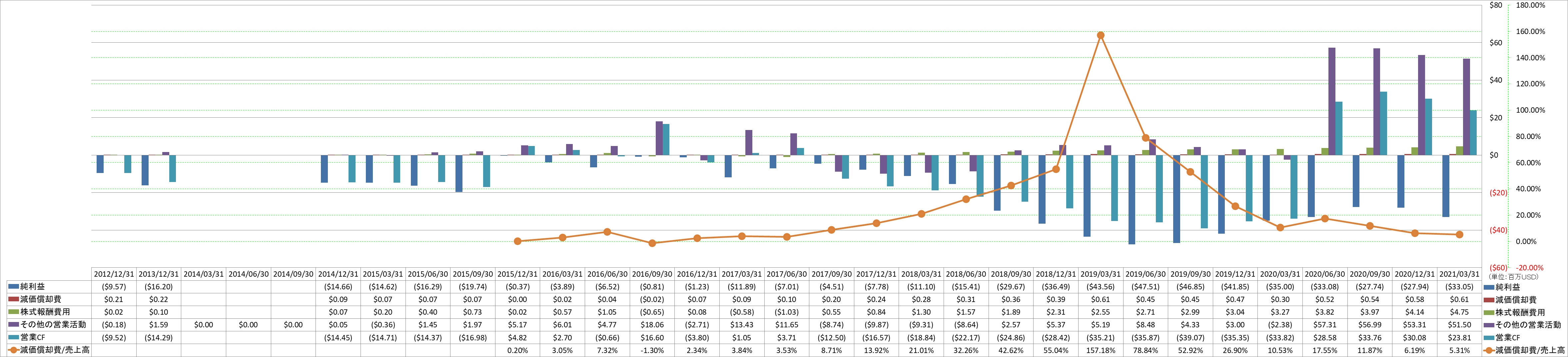Select the 2013/12/31 date column header
Screen dimensions: 1568x357
pos(159,274)
